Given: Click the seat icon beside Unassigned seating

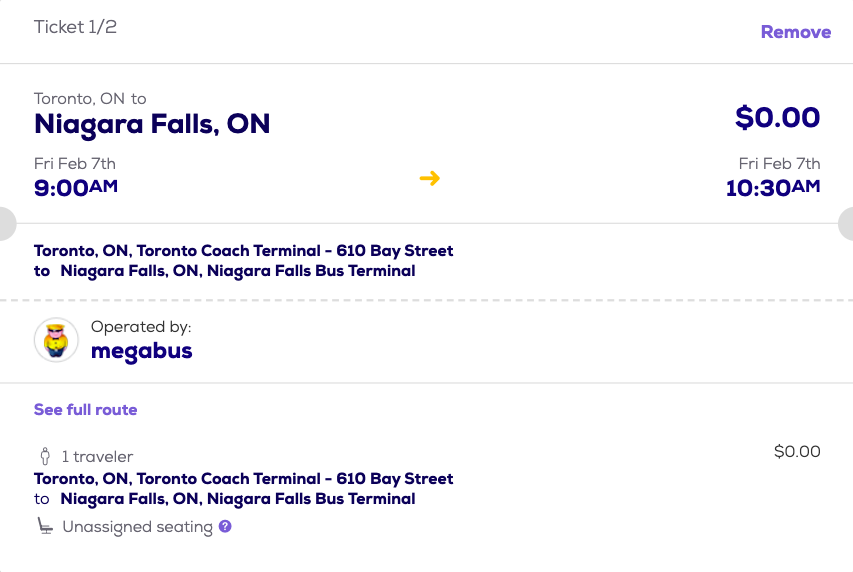Looking at the screenshot, I should [x=45, y=526].
